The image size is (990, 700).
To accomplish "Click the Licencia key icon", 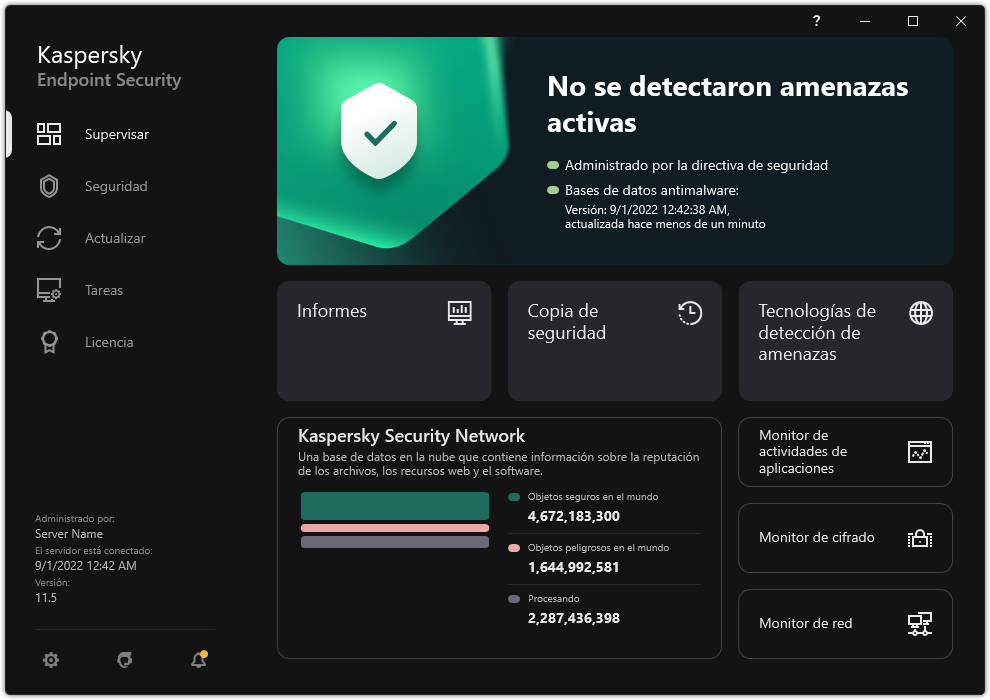I will pos(48,342).
